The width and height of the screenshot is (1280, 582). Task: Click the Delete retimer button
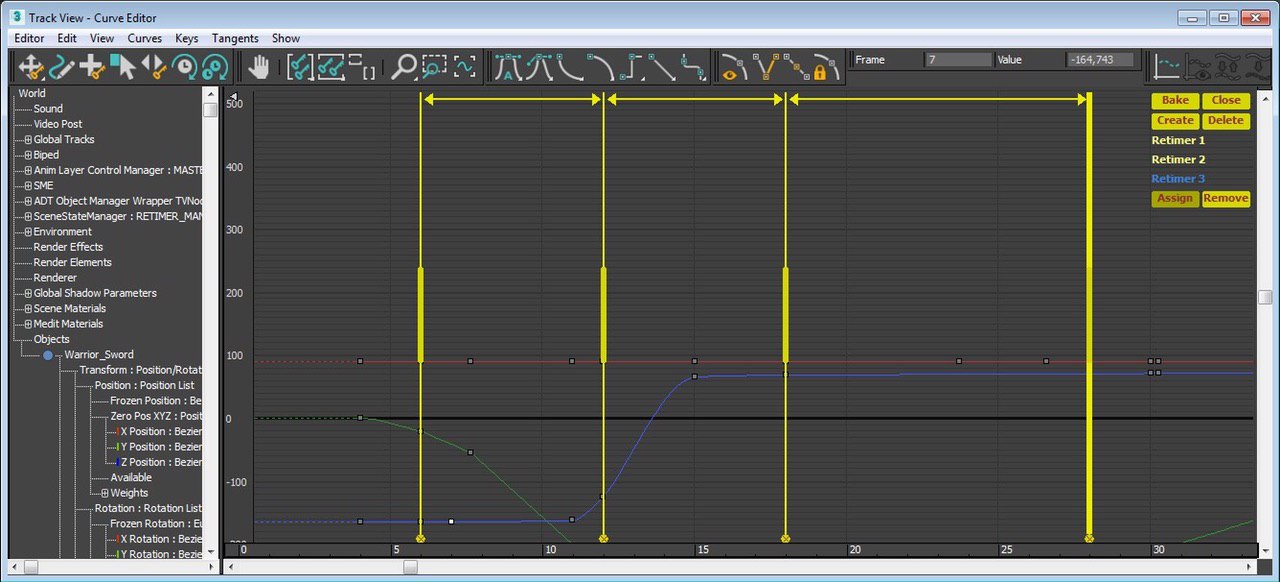[1225, 120]
